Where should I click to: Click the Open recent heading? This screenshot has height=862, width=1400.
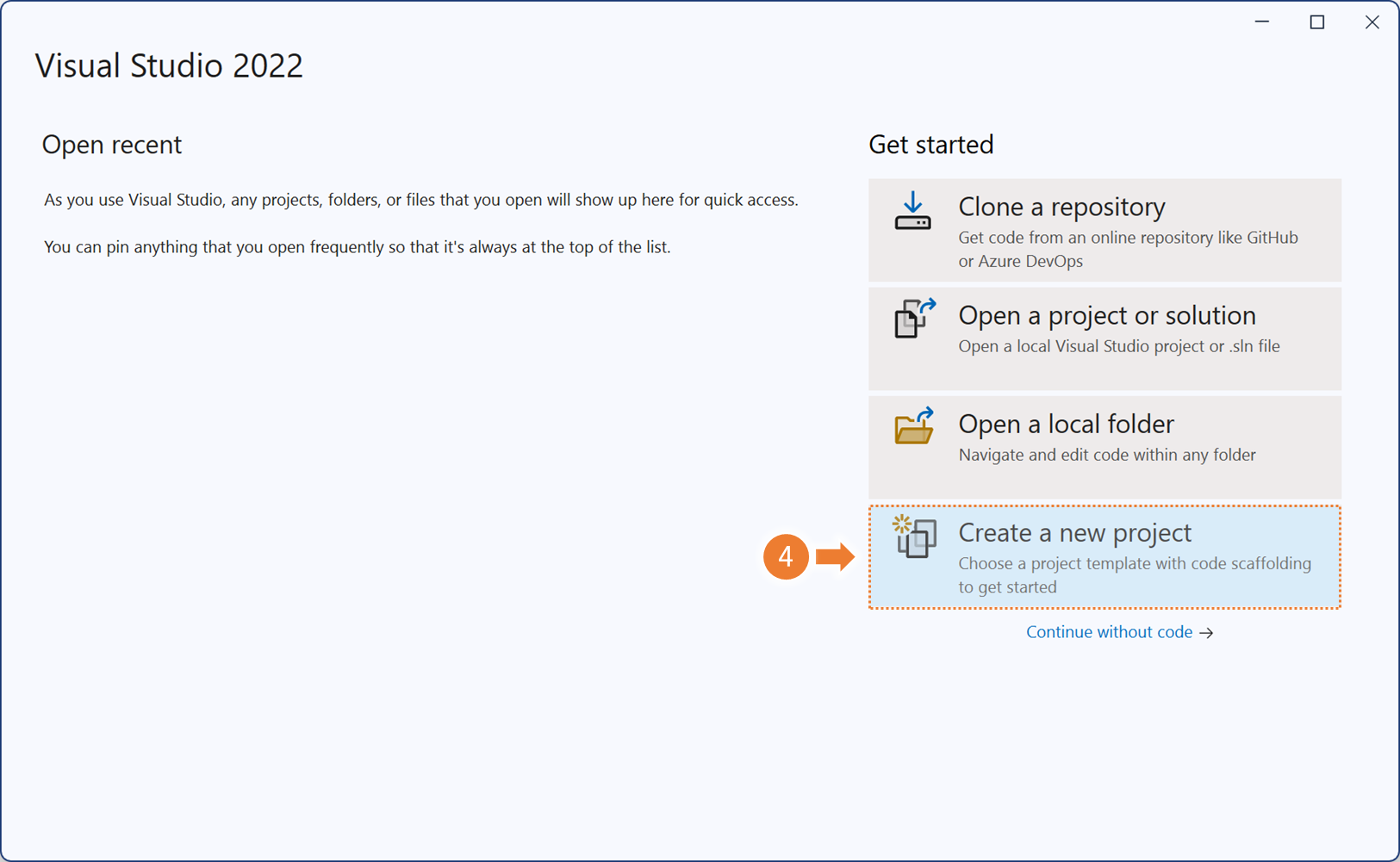112,145
